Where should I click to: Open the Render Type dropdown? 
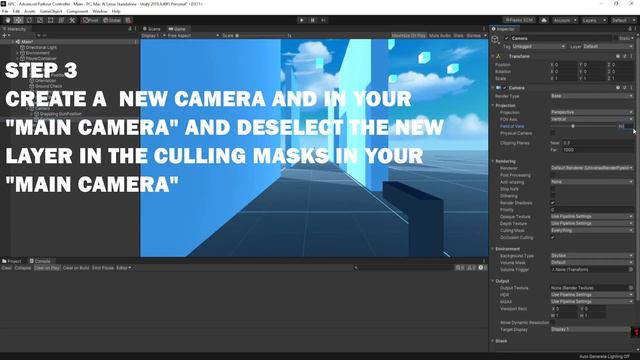click(592, 96)
